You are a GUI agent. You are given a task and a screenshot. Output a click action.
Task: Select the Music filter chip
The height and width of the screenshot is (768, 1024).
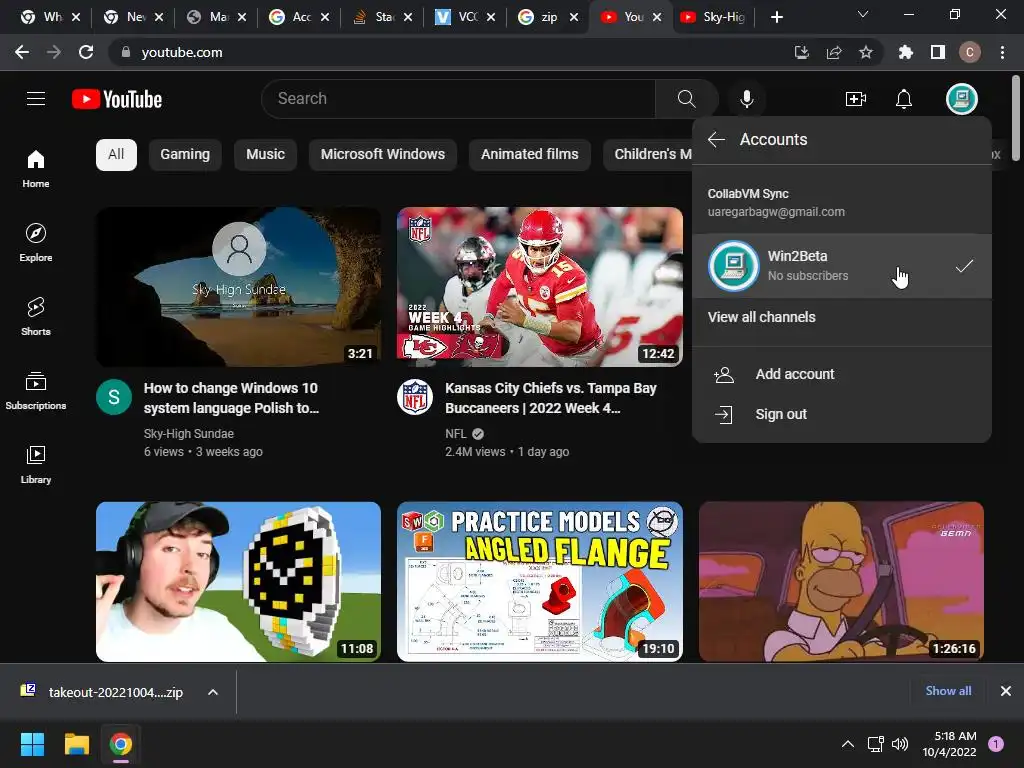coord(265,155)
